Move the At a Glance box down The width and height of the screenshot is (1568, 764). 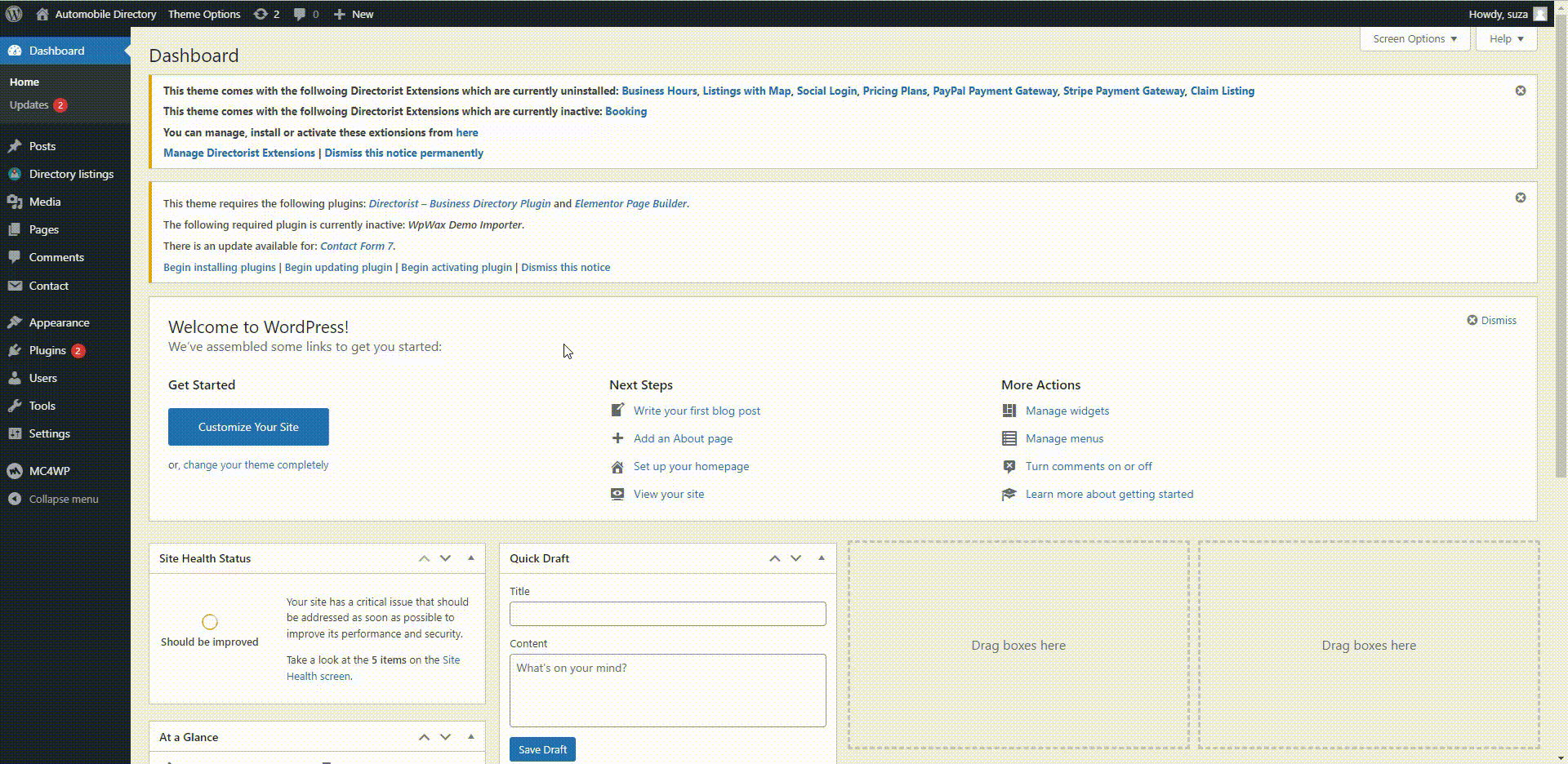pos(445,737)
